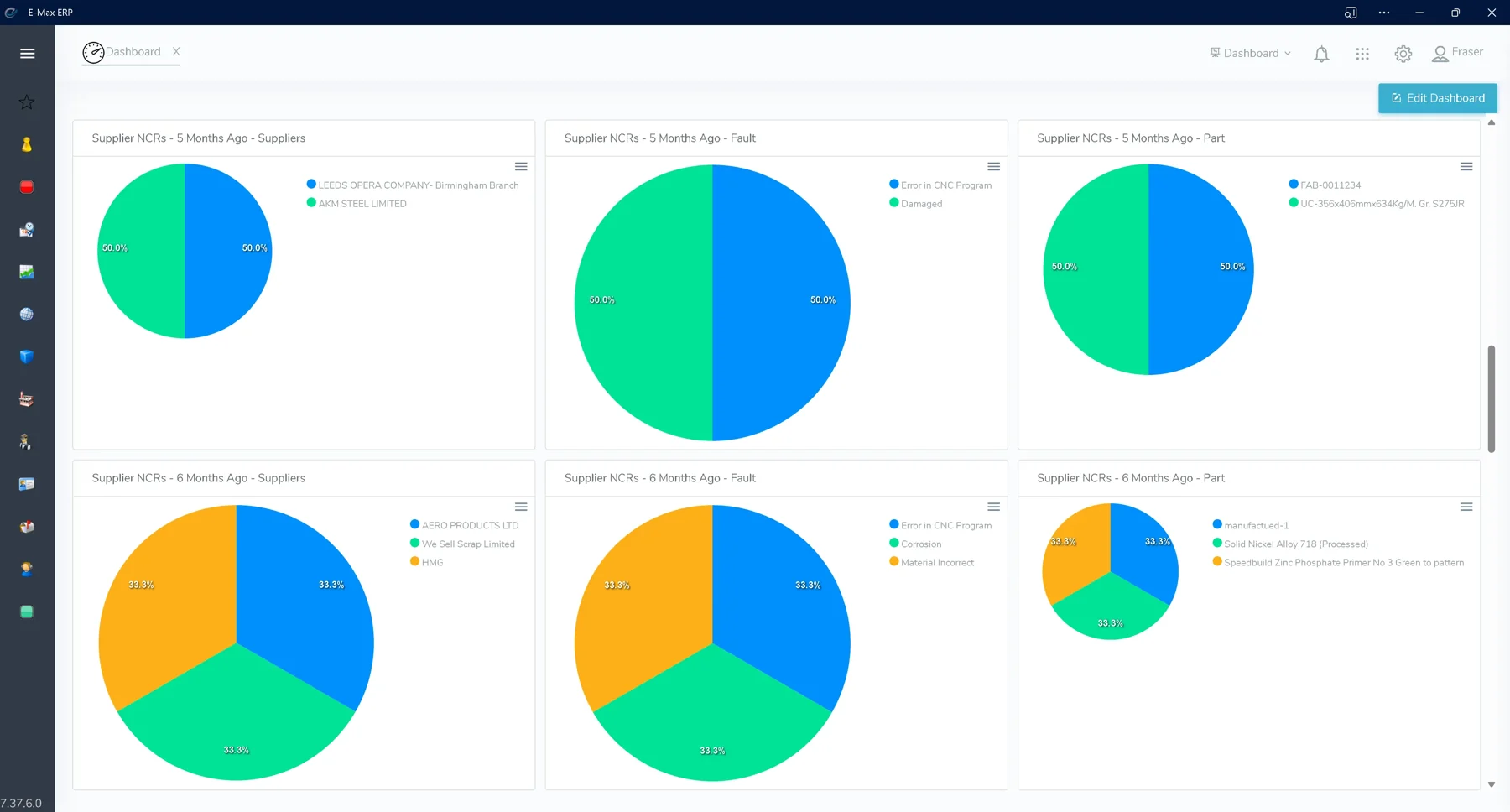
Task: Toggle Solid Nickel Alloy 718 legend entry
Action: coord(1290,544)
